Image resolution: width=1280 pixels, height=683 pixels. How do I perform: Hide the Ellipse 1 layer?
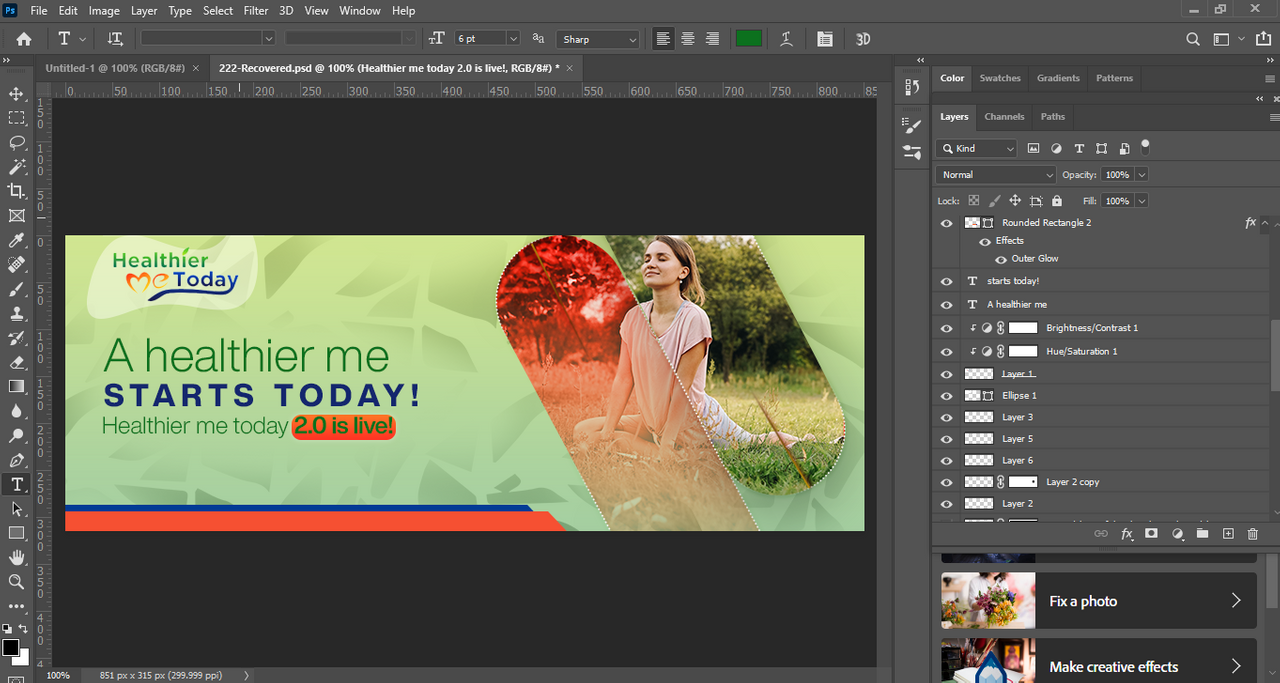[x=947, y=396]
